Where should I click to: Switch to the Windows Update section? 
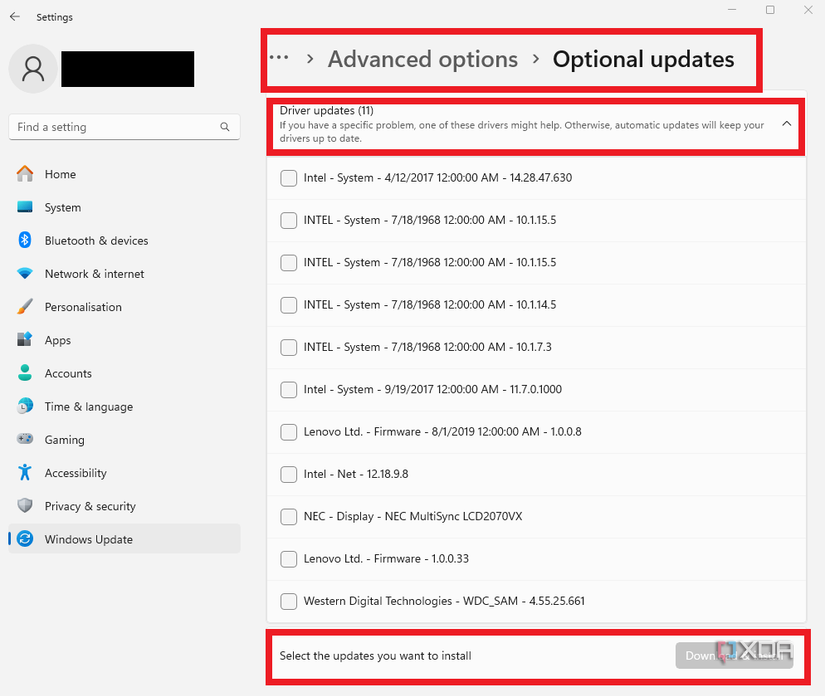(x=25, y=538)
